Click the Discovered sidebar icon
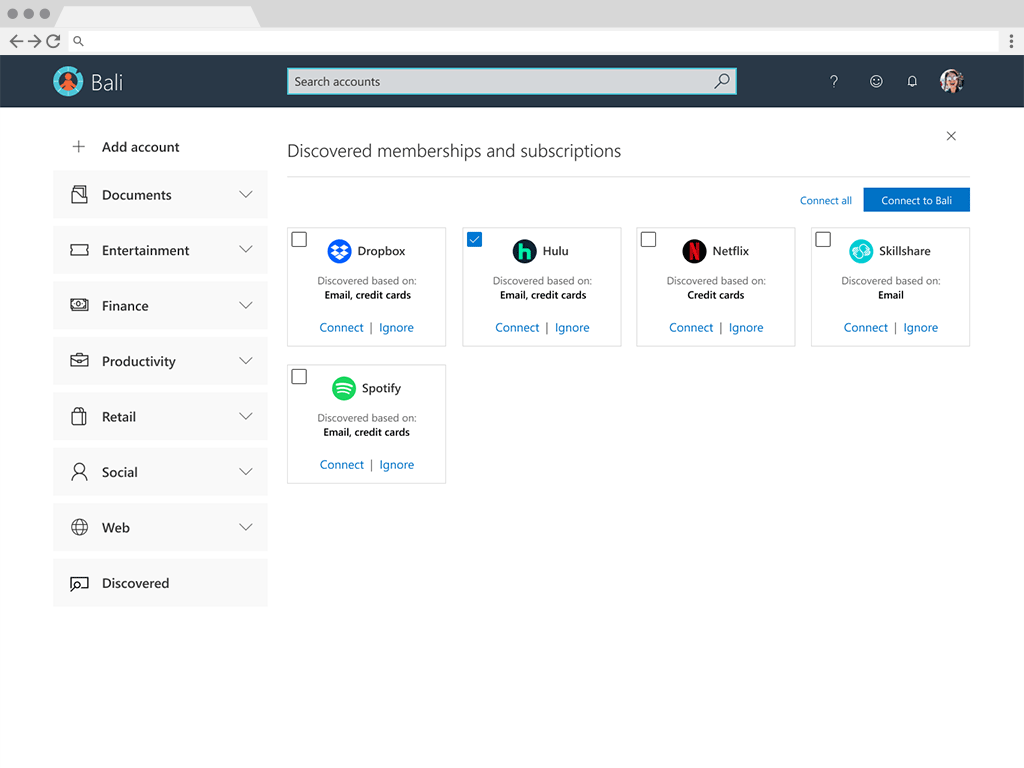 79,583
